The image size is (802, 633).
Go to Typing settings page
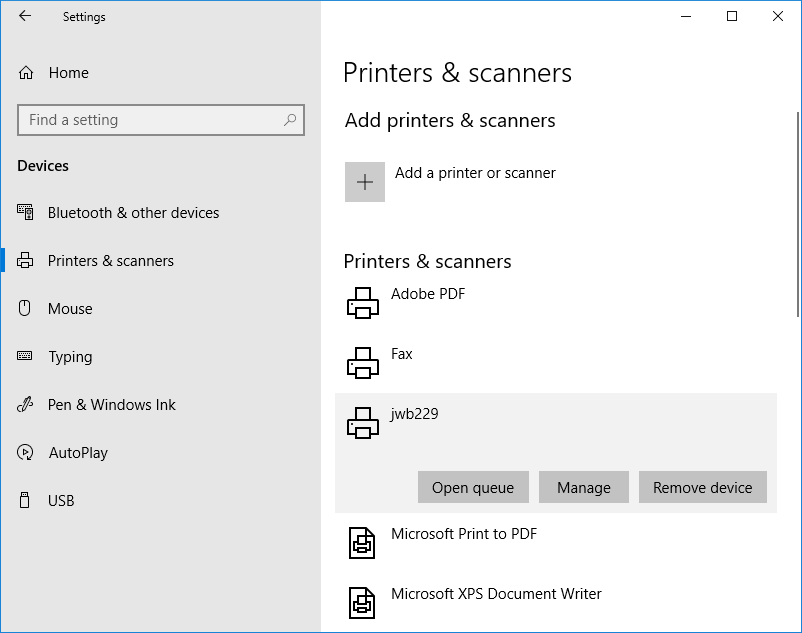coord(70,356)
